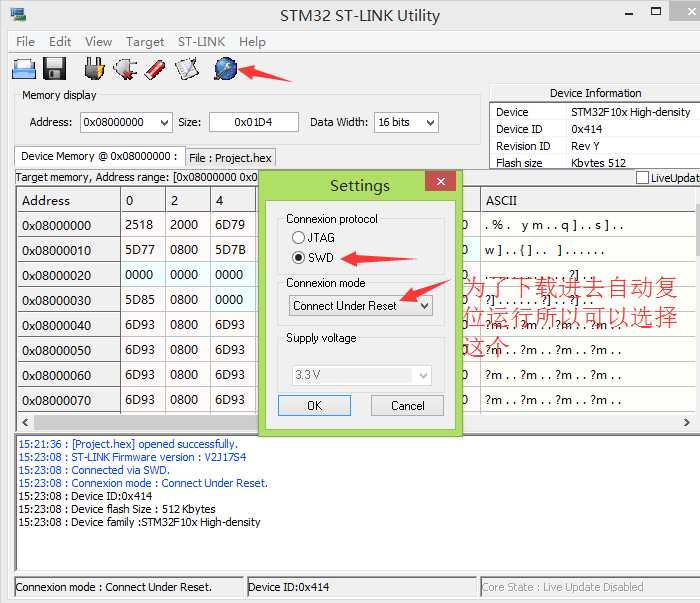Select address row 0x08000030
Image resolution: width=700 pixels, height=603 pixels.
(69, 300)
